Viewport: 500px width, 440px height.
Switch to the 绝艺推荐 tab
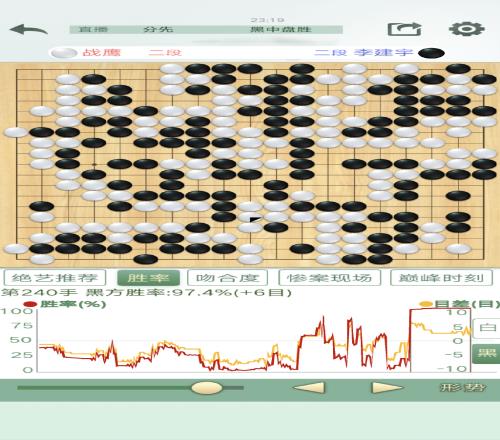click(55, 277)
